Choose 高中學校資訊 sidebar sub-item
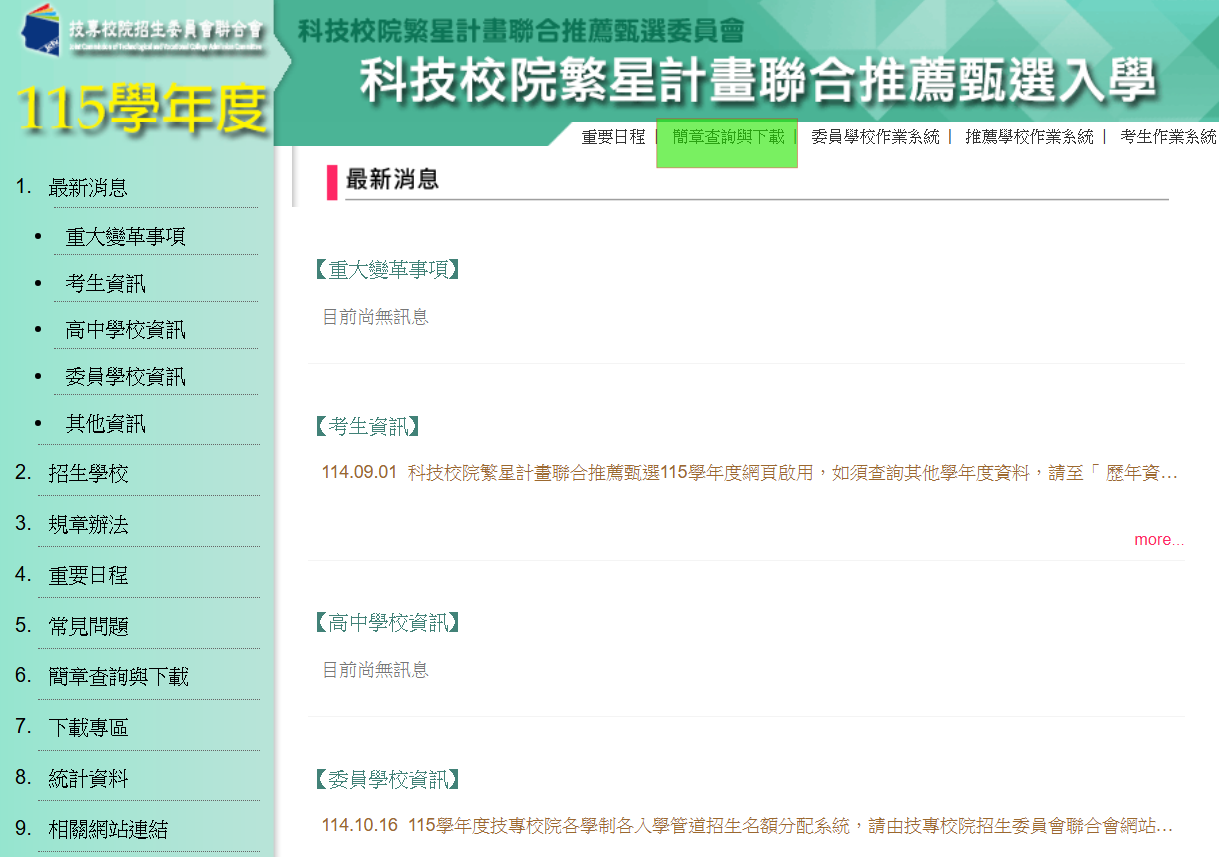1219x857 pixels. coord(126,330)
